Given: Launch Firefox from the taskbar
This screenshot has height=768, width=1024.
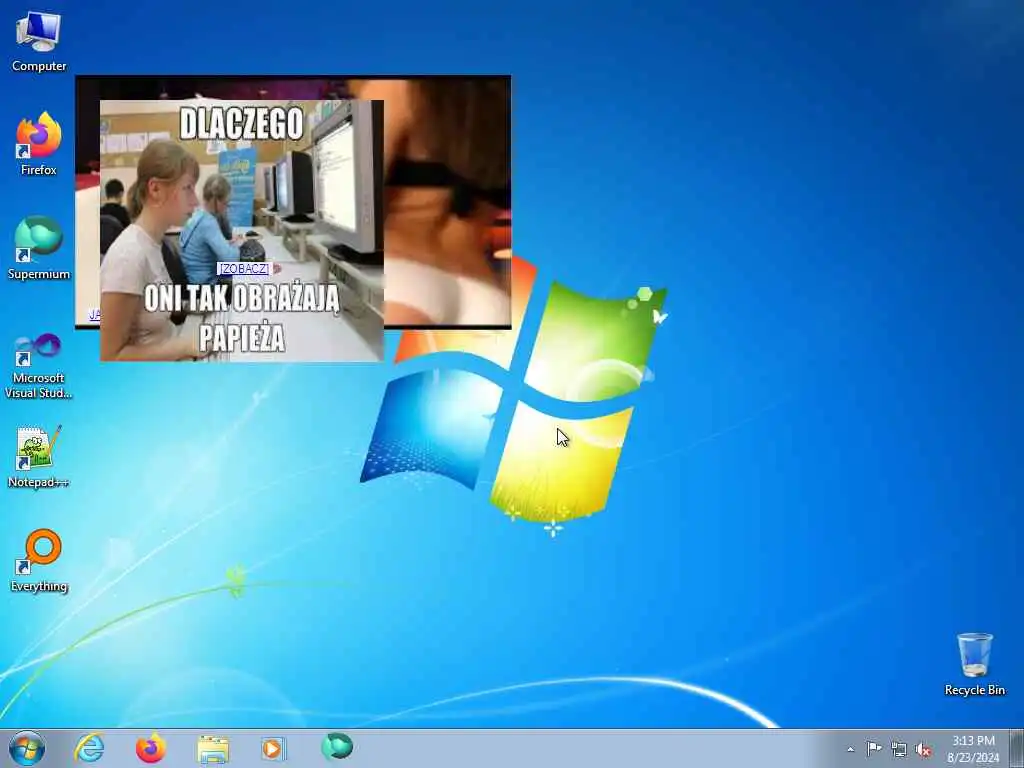Looking at the screenshot, I should (151, 748).
